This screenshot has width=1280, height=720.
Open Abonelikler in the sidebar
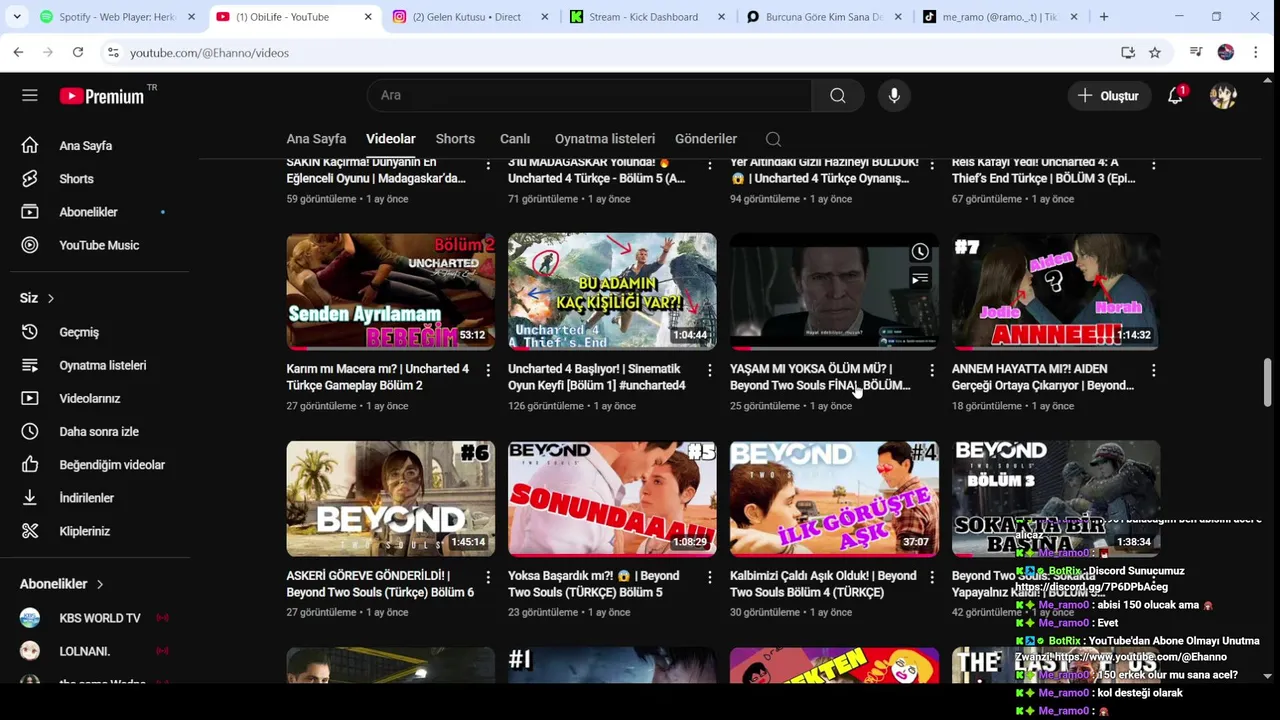pos(95,212)
